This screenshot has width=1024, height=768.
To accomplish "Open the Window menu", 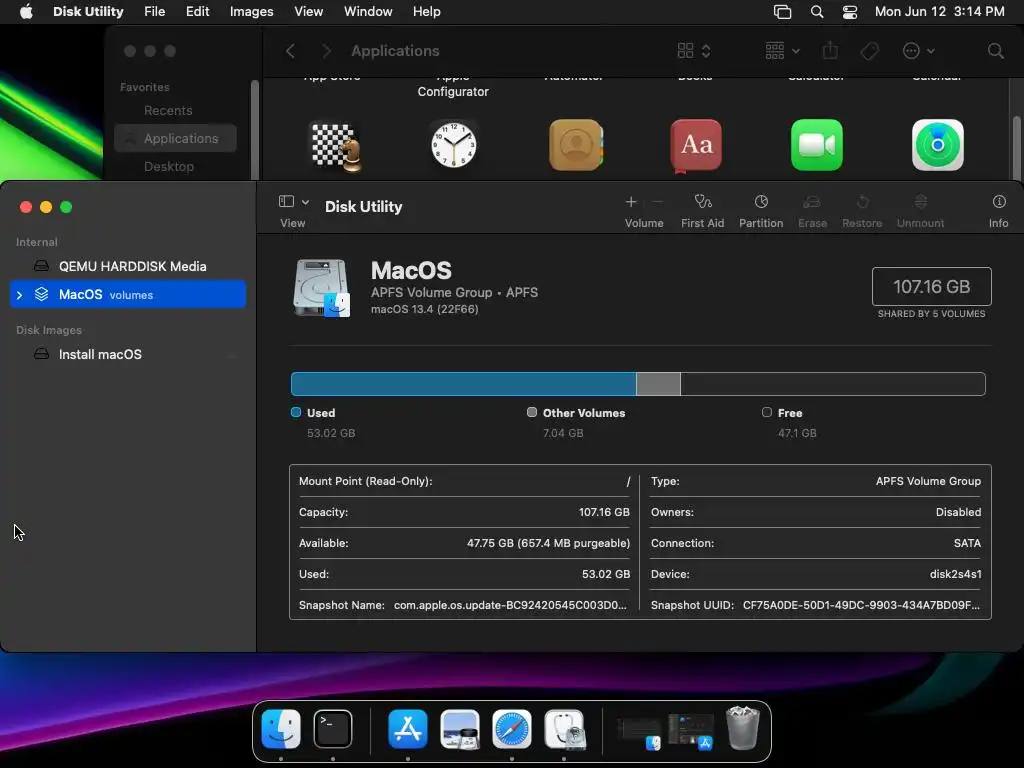I will tap(368, 12).
